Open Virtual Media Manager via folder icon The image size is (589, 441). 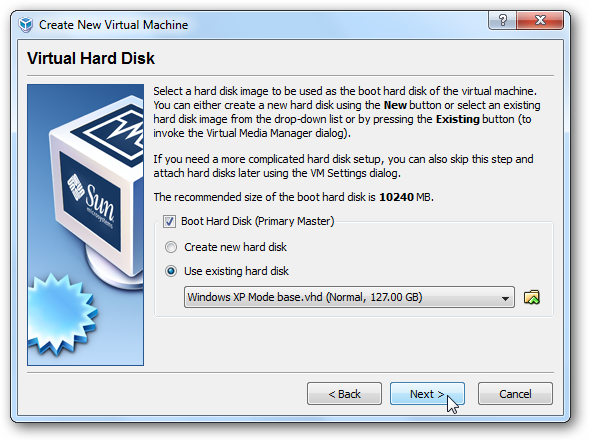(x=532, y=297)
